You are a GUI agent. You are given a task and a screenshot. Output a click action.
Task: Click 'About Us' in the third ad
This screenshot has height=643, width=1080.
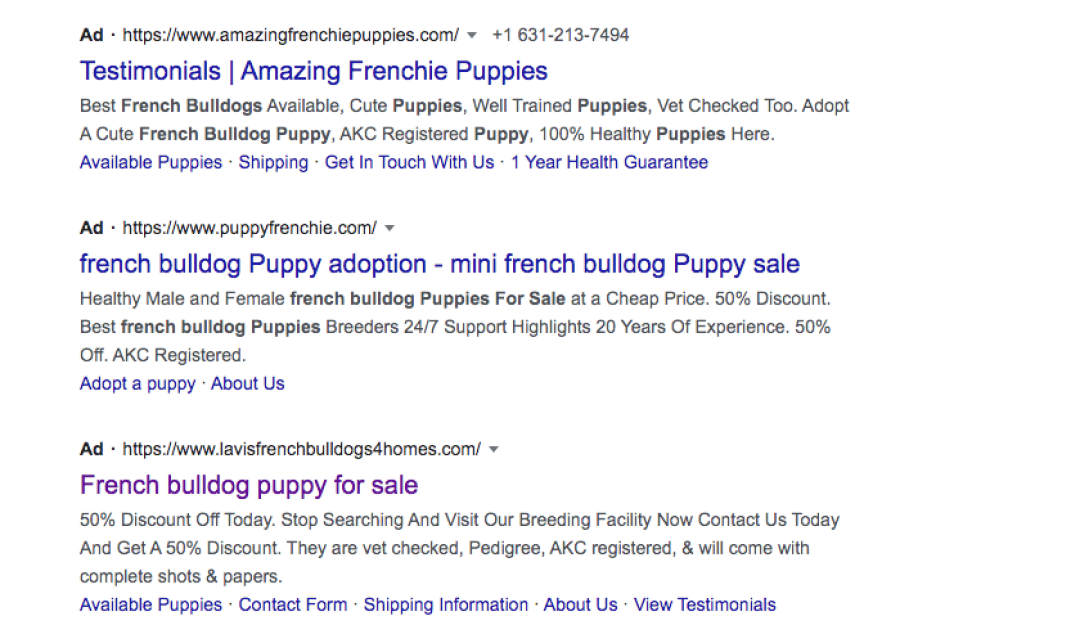pyautogui.click(x=581, y=605)
